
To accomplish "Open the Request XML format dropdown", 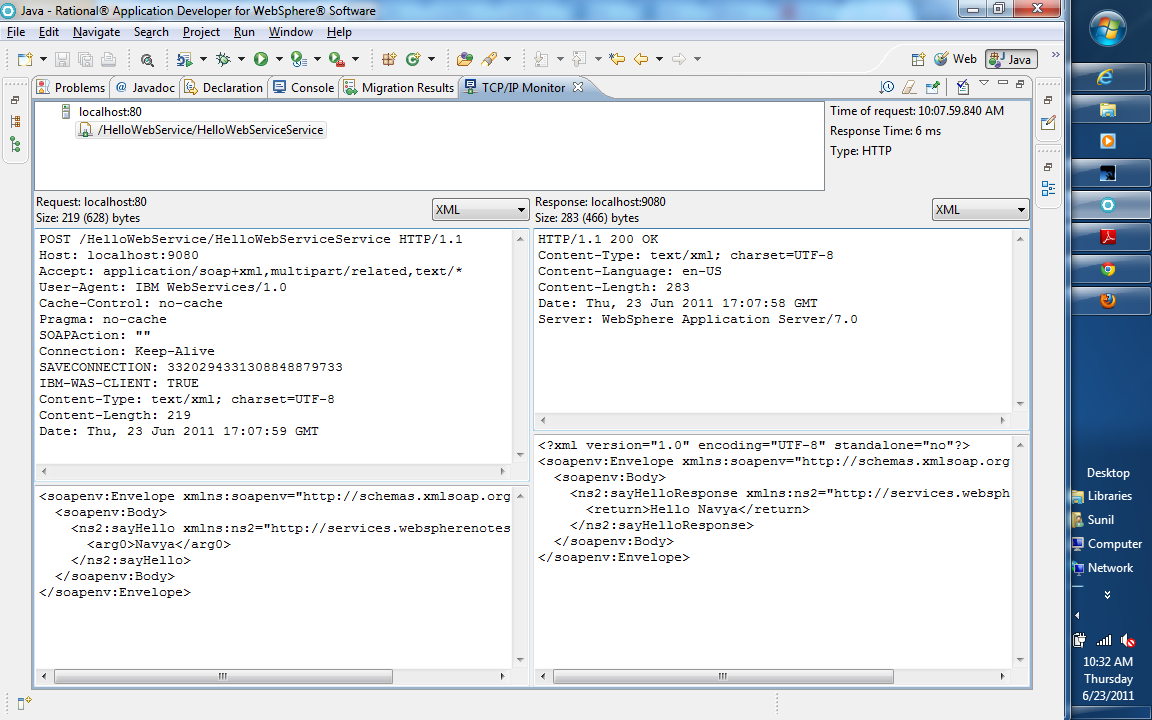I will [480, 209].
